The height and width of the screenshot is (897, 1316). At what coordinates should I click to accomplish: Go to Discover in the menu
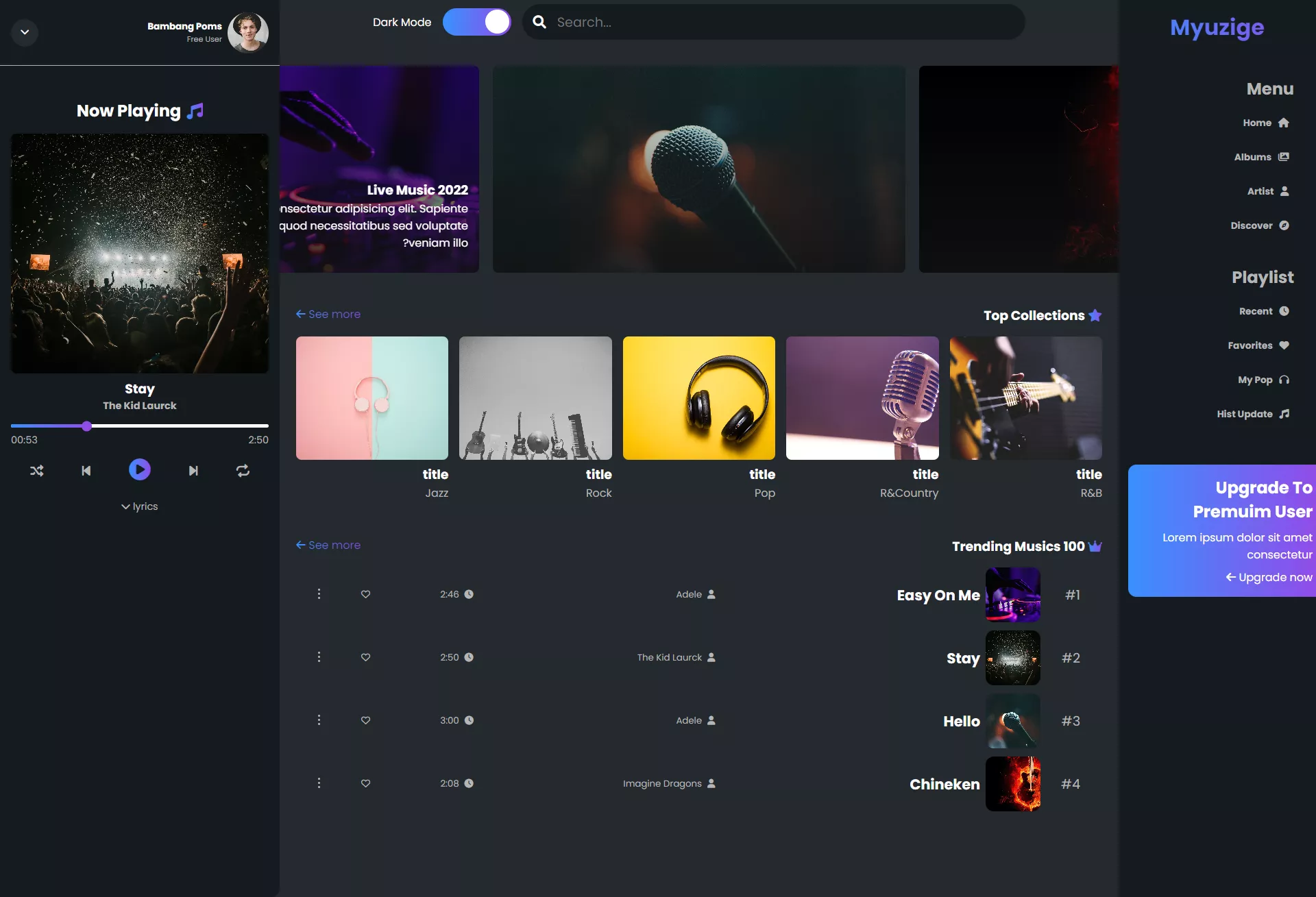pyautogui.click(x=1259, y=225)
